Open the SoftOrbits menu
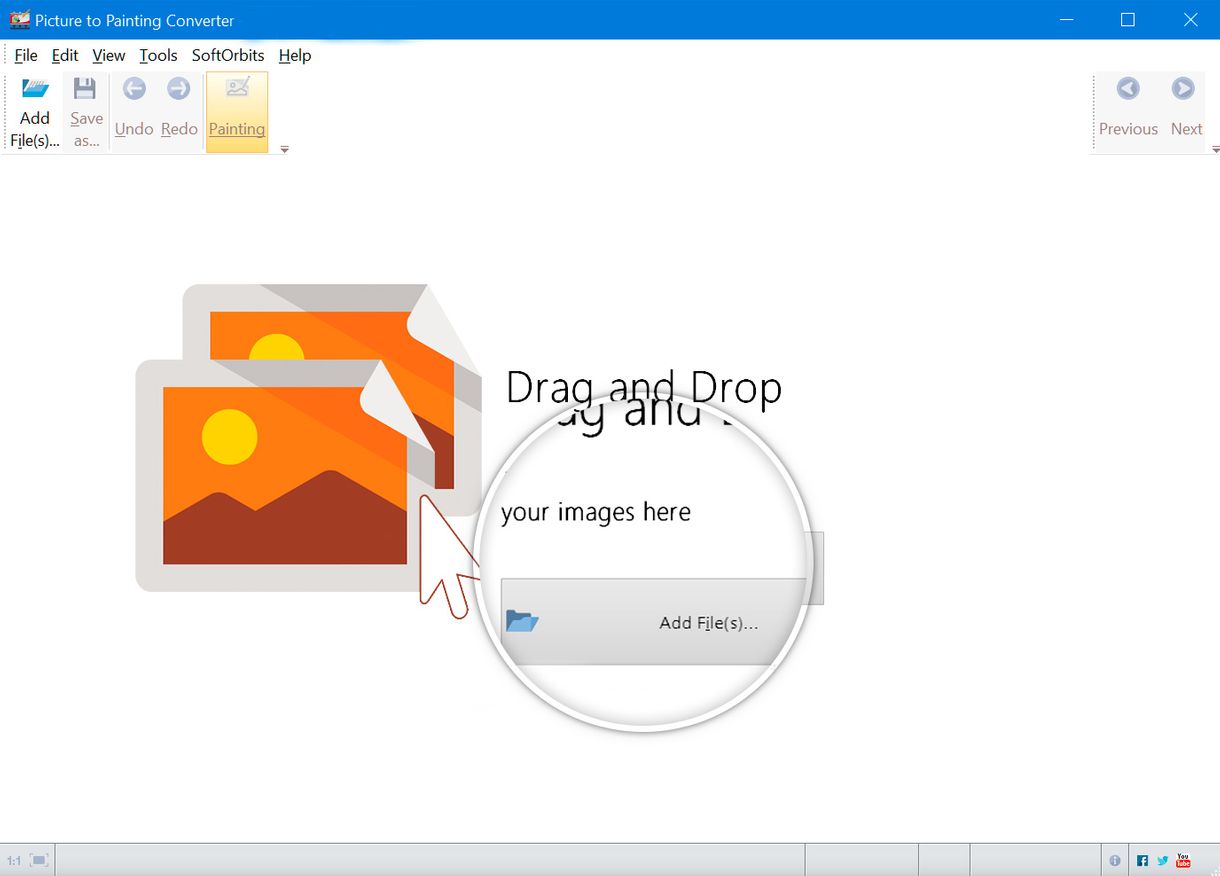1220x876 pixels. coord(228,56)
